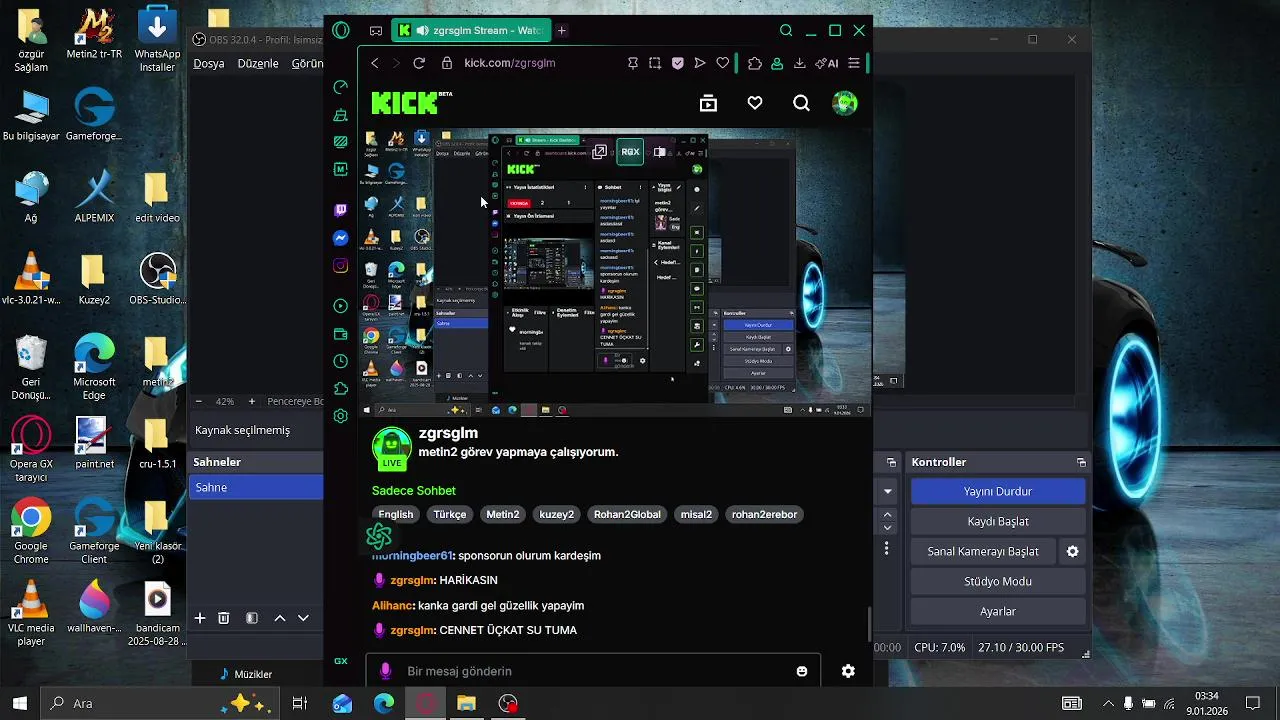Reload the kick.com page
Image resolution: width=1280 pixels, height=720 pixels.
[x=419, y=63]
